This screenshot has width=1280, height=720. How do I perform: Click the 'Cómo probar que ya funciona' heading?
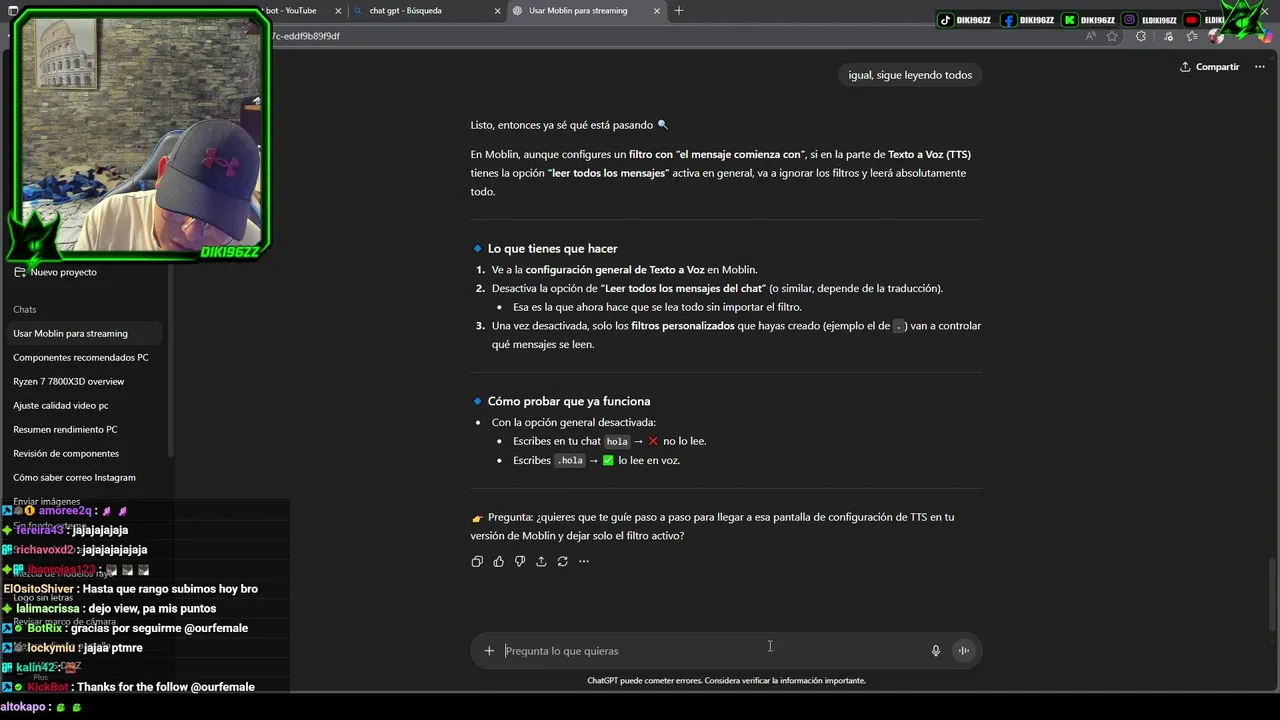coord(569,402)
